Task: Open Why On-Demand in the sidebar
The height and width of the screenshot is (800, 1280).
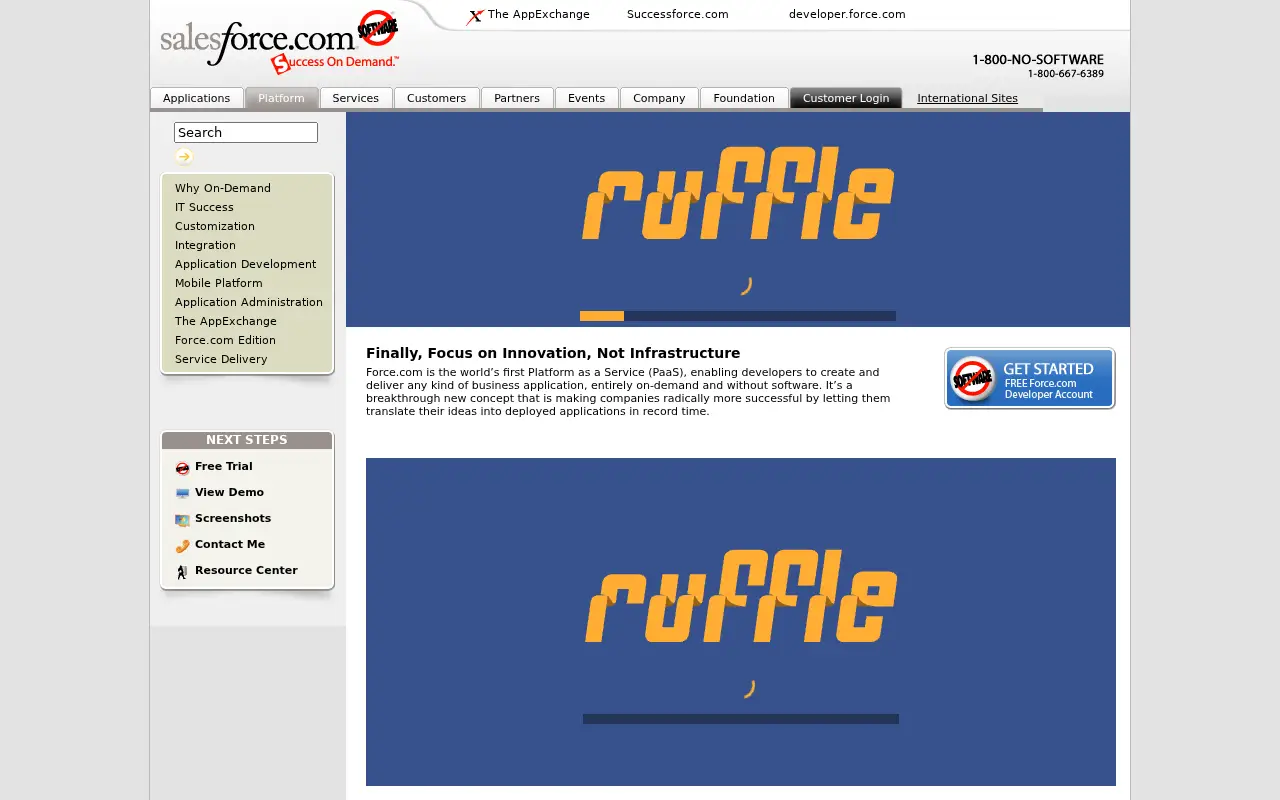Action: (x=223, y=188)
